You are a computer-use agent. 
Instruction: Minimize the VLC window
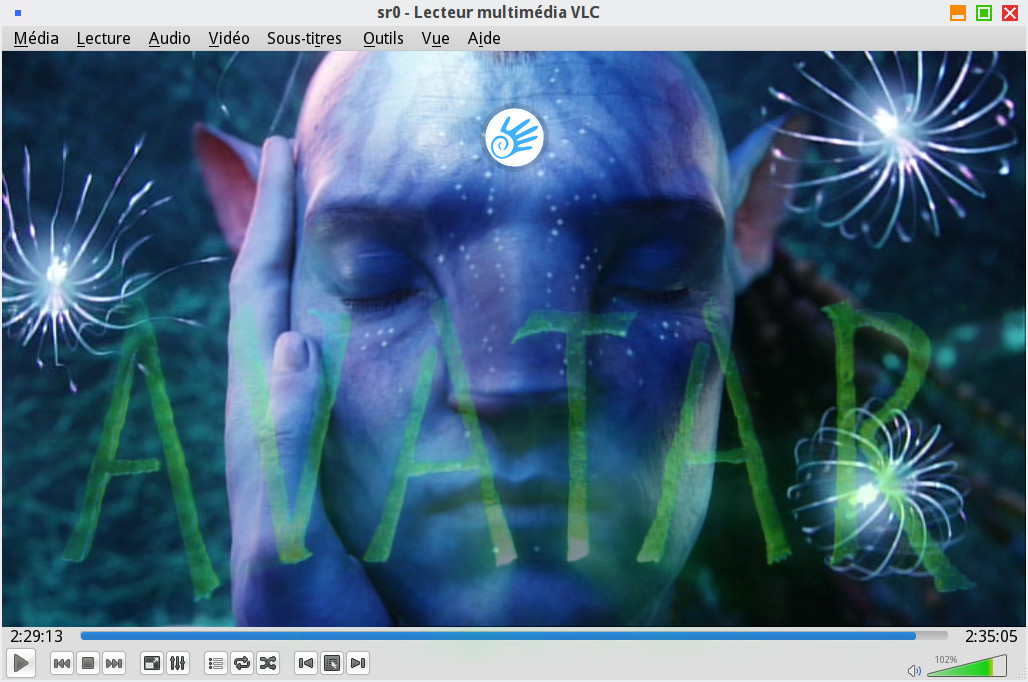[x=958, y=12]
